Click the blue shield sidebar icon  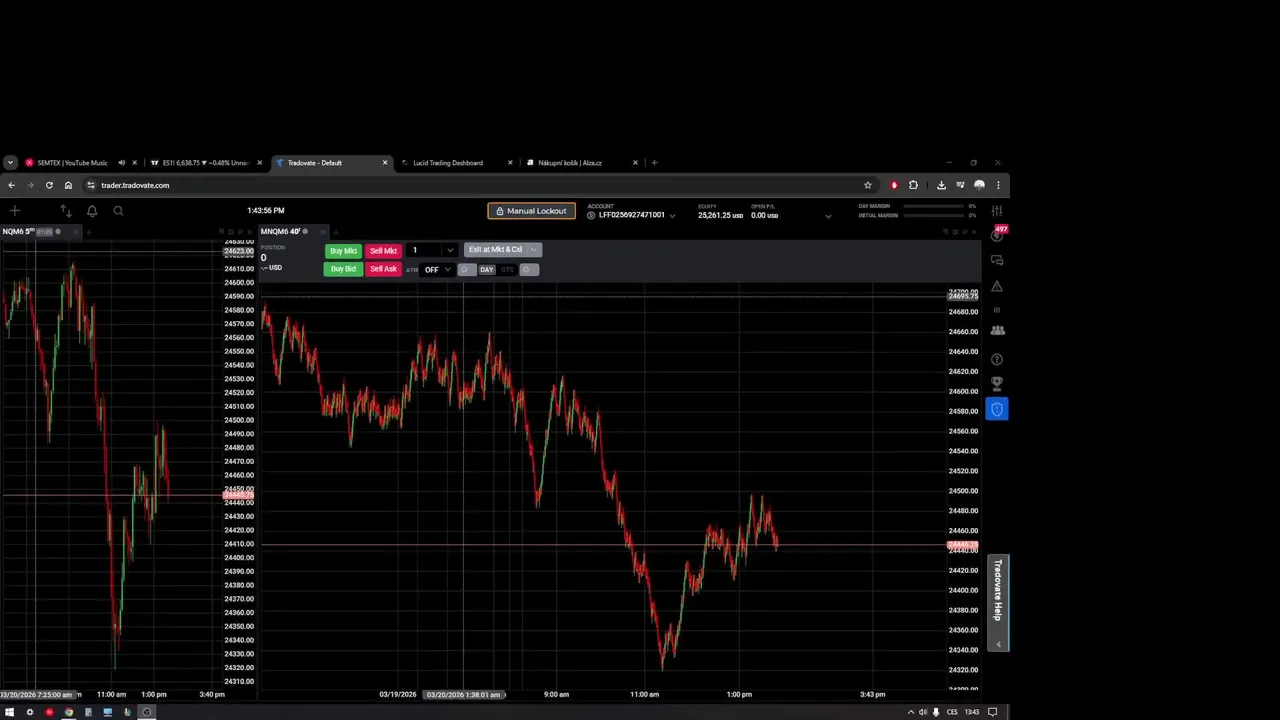(997, 409)
